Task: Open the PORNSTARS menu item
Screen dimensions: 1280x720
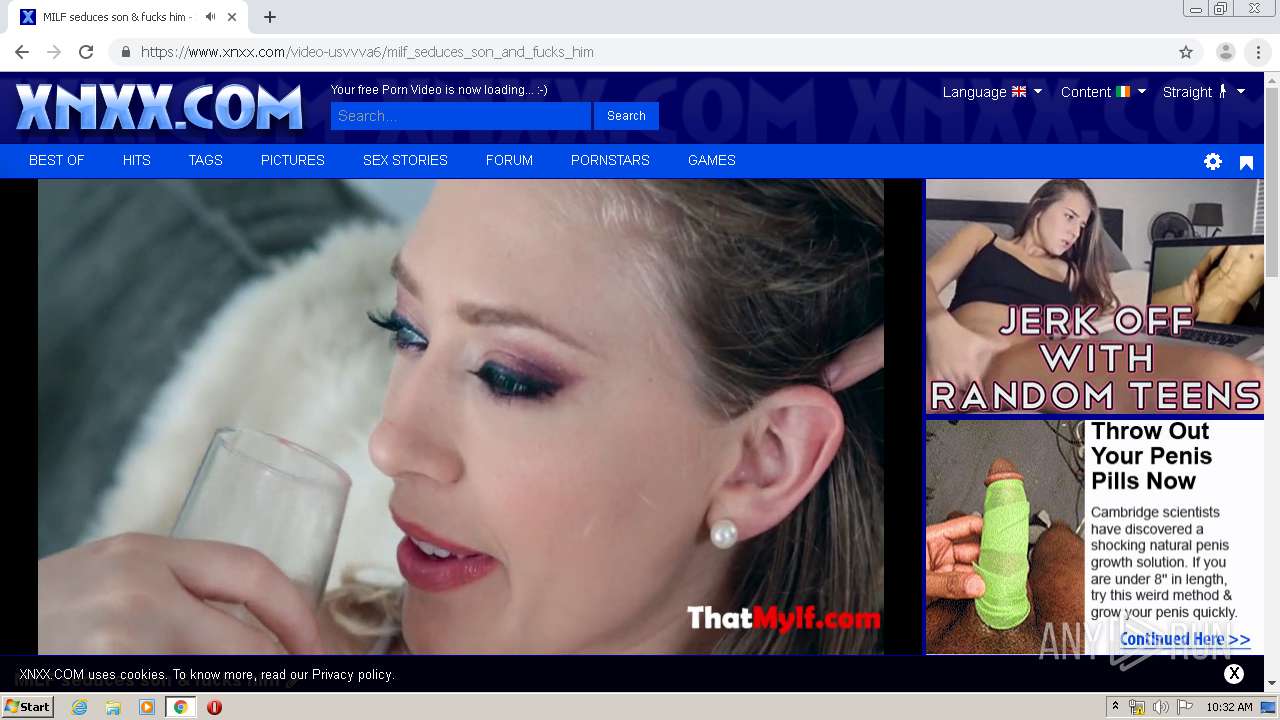Action: click(x=610, y=160)
